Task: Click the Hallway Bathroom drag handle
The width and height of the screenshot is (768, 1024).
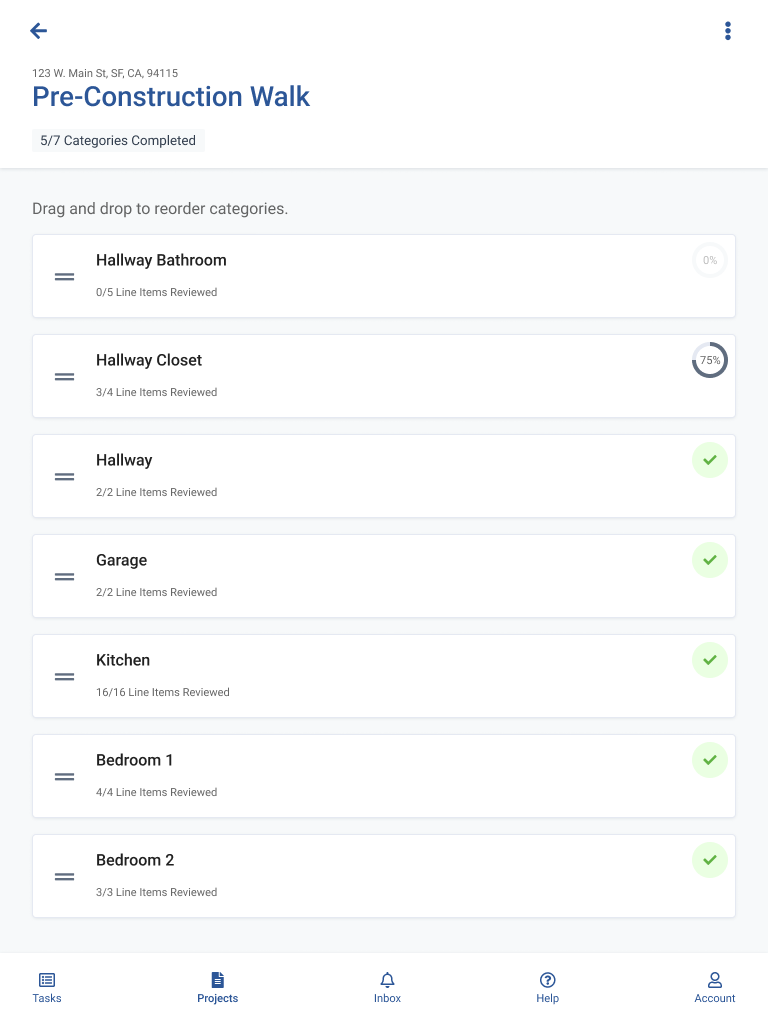Action: tap(64, 276)
